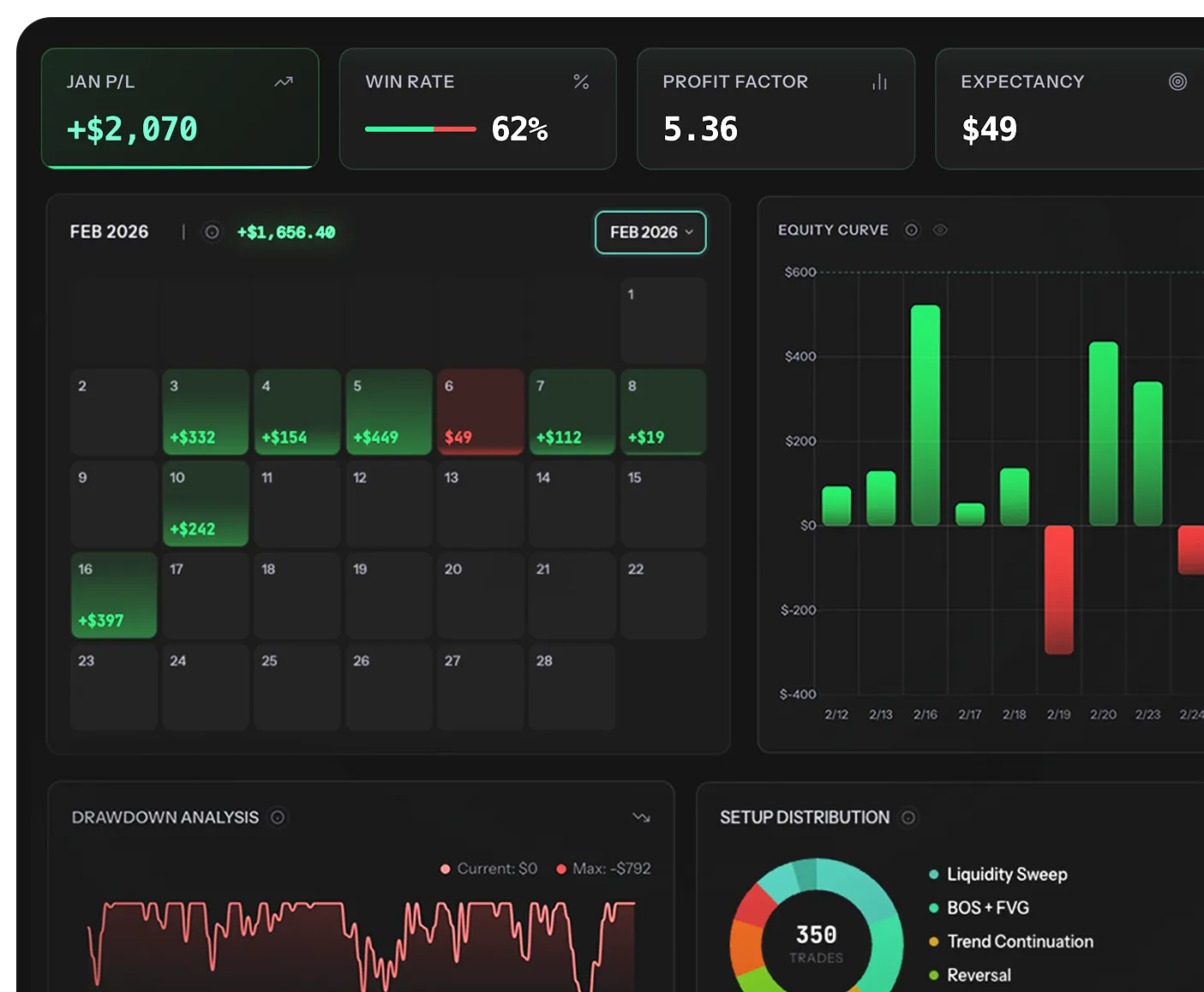Select the Reversal legend entry
The width and height of the screenshot is (1204, 992).
coord(978,975)
